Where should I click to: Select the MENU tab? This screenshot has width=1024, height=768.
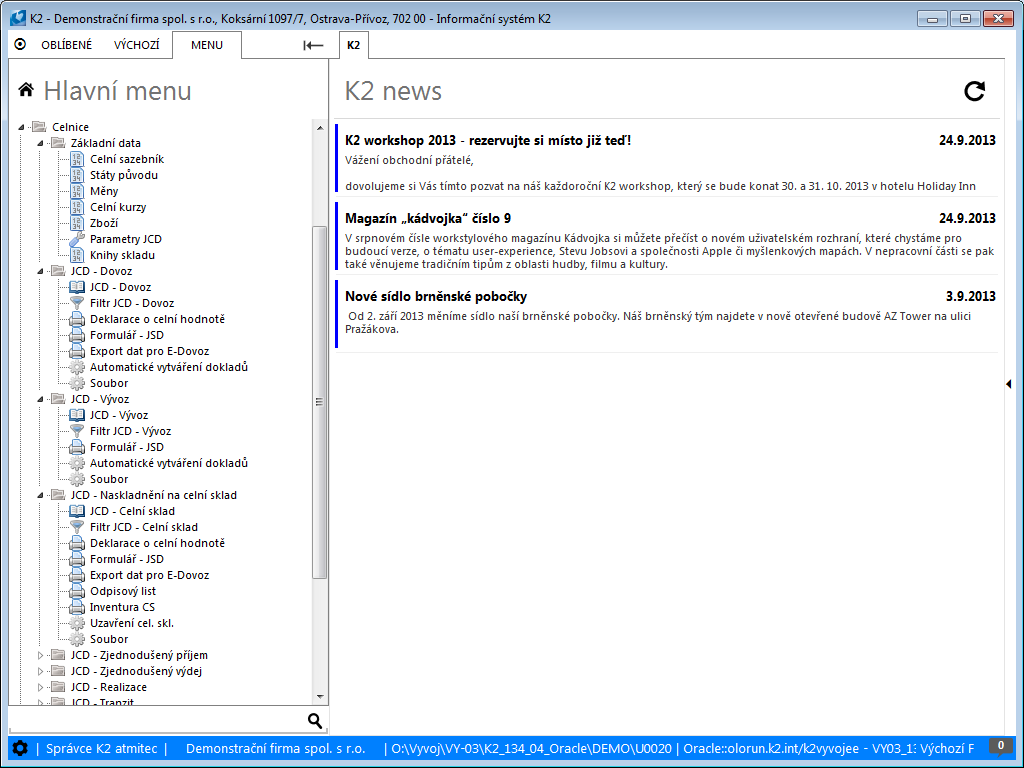pyautogui.click(x=206, y=45)
